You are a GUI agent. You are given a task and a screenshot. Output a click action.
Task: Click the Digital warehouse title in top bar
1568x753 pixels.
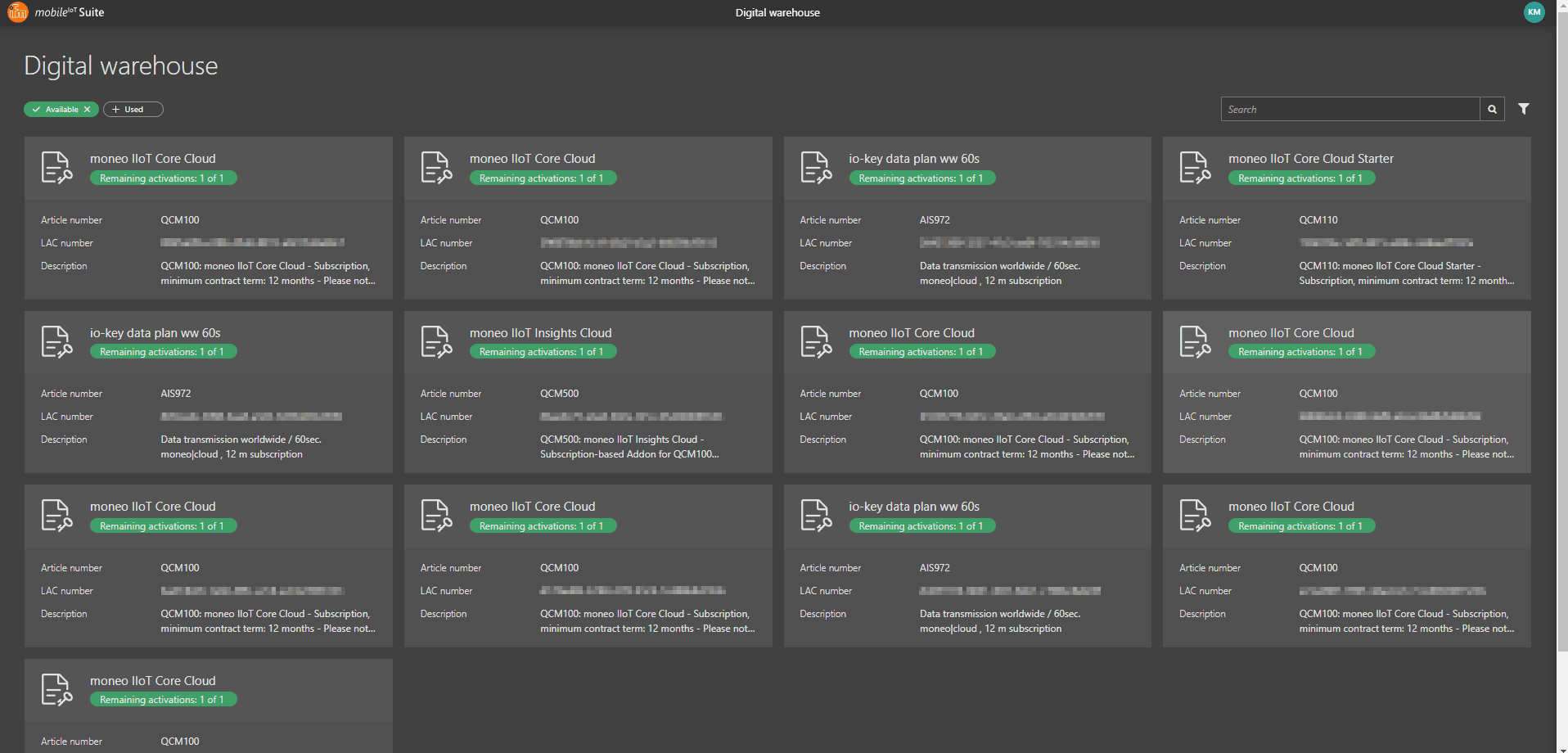point(777,12)
